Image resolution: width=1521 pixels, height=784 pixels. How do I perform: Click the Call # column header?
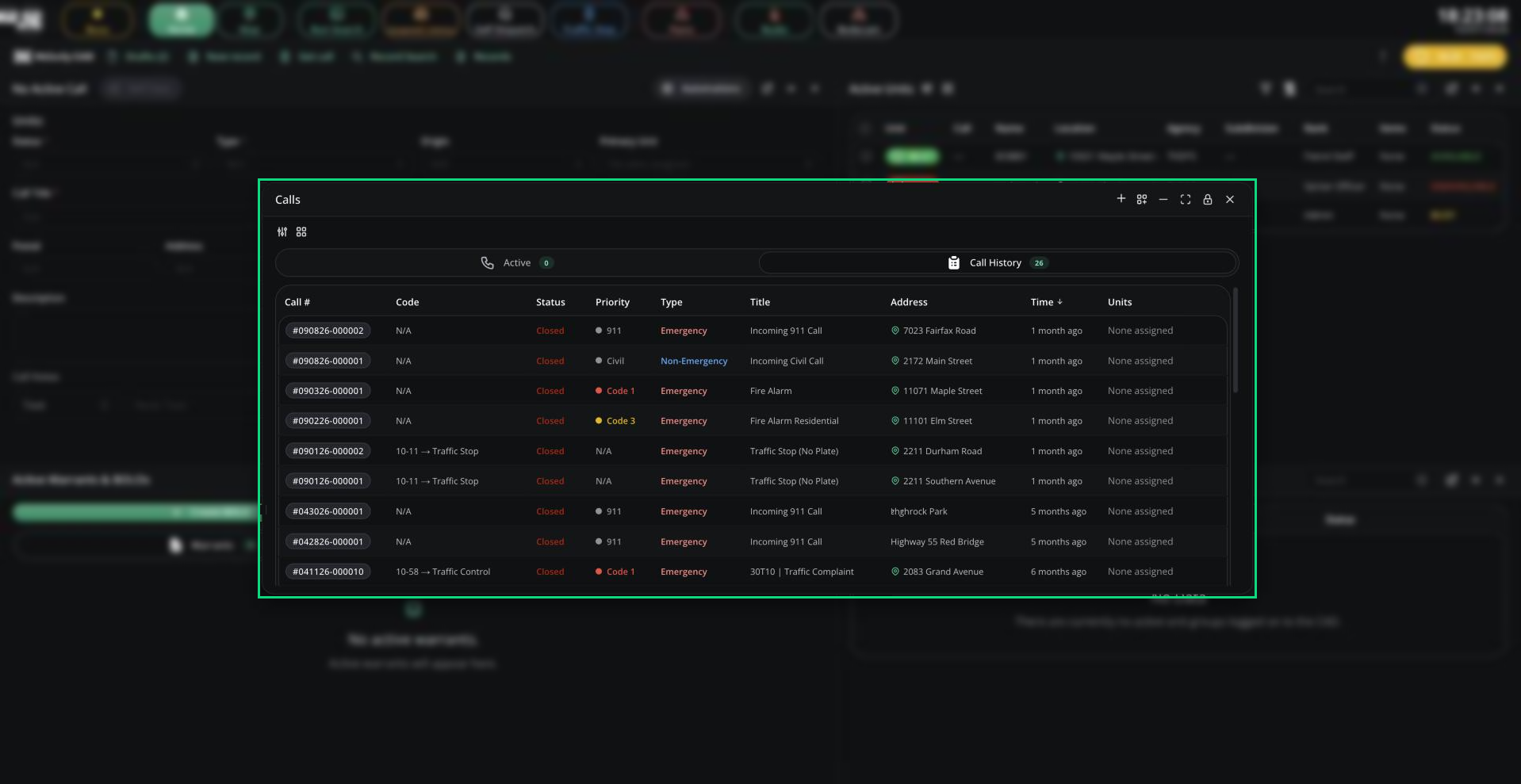point(297,302)
